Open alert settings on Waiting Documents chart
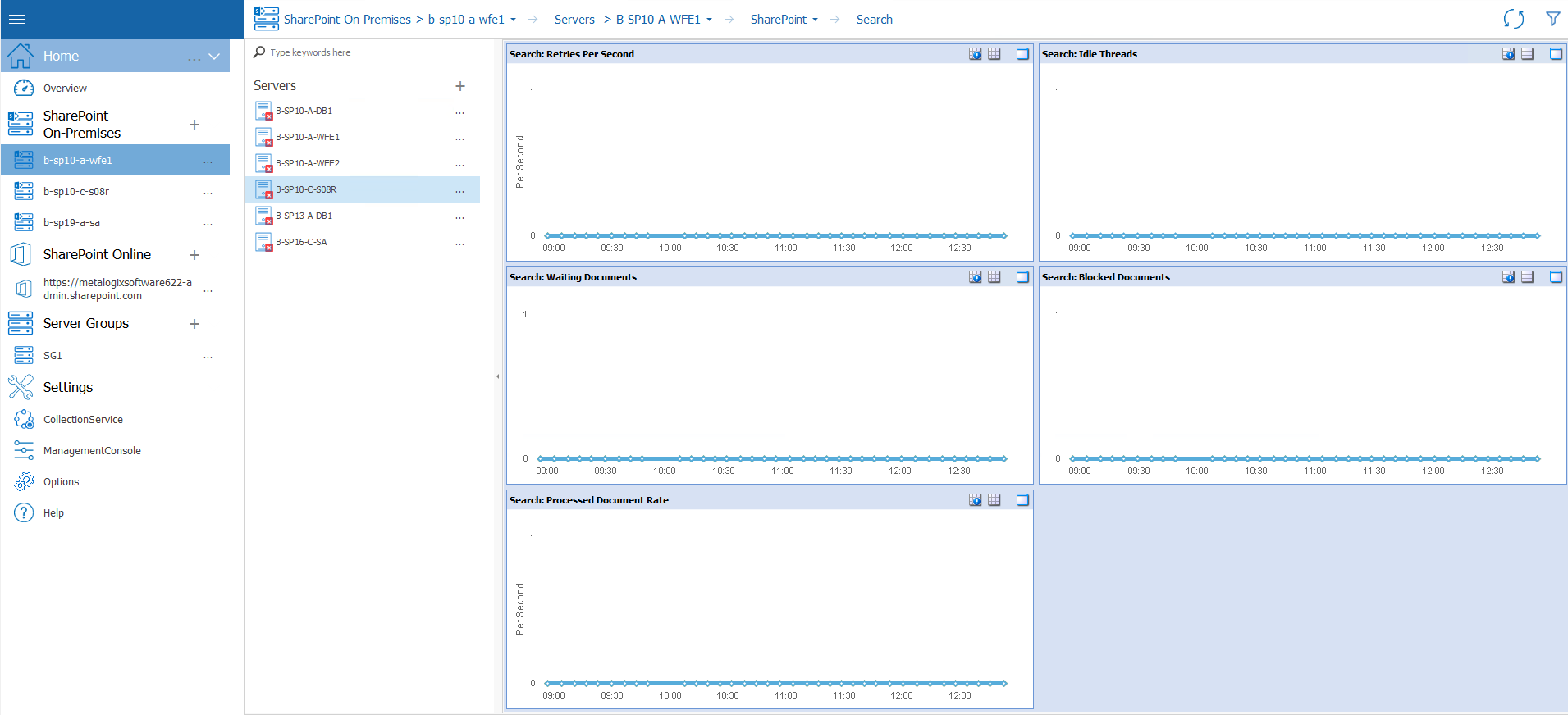Viewport: 1568px width, 715px height. coord(975,277)
